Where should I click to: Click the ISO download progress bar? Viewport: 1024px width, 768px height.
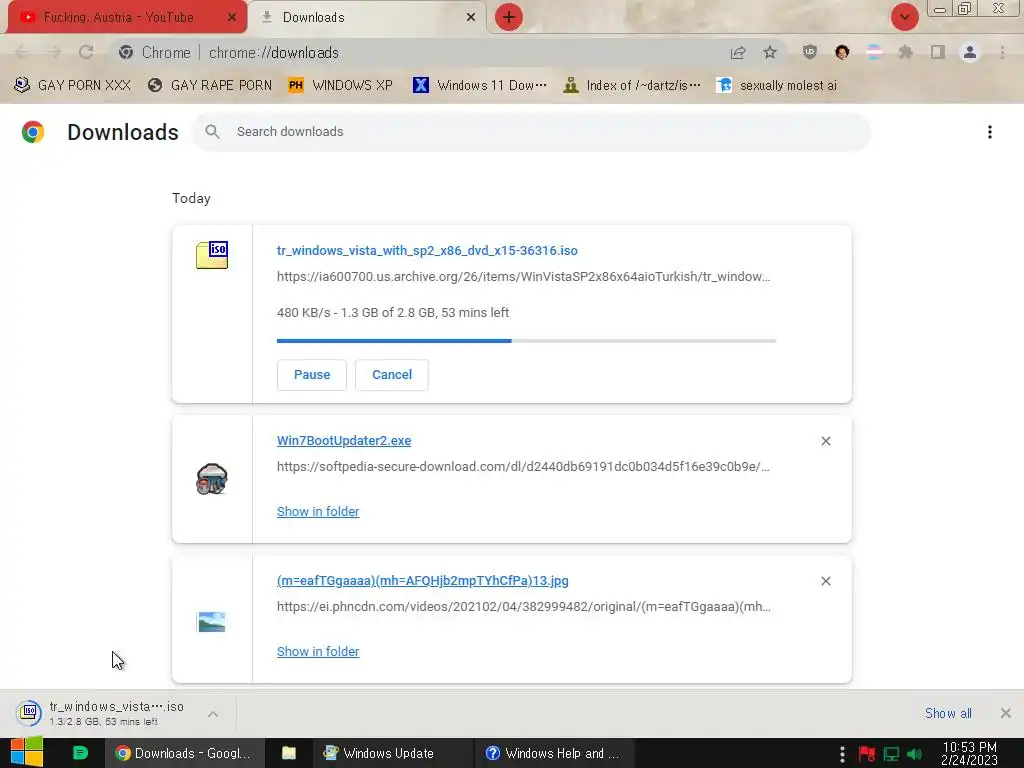[x=526, y=341]
